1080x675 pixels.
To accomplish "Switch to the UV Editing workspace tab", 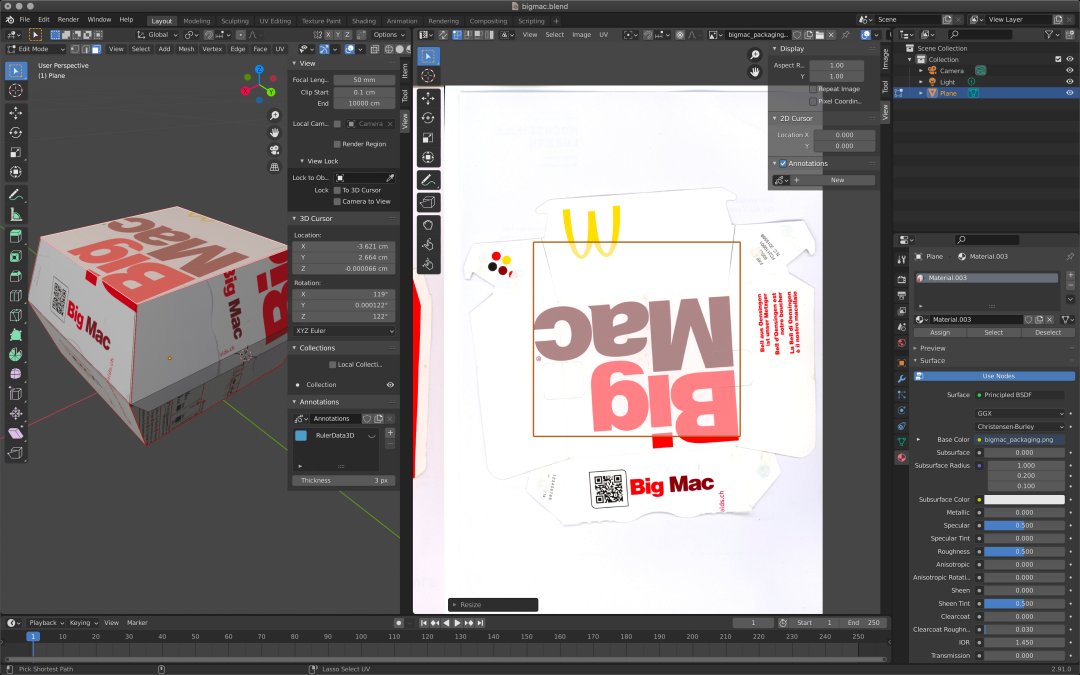I will pyautogui.click(x=275, y=21).
